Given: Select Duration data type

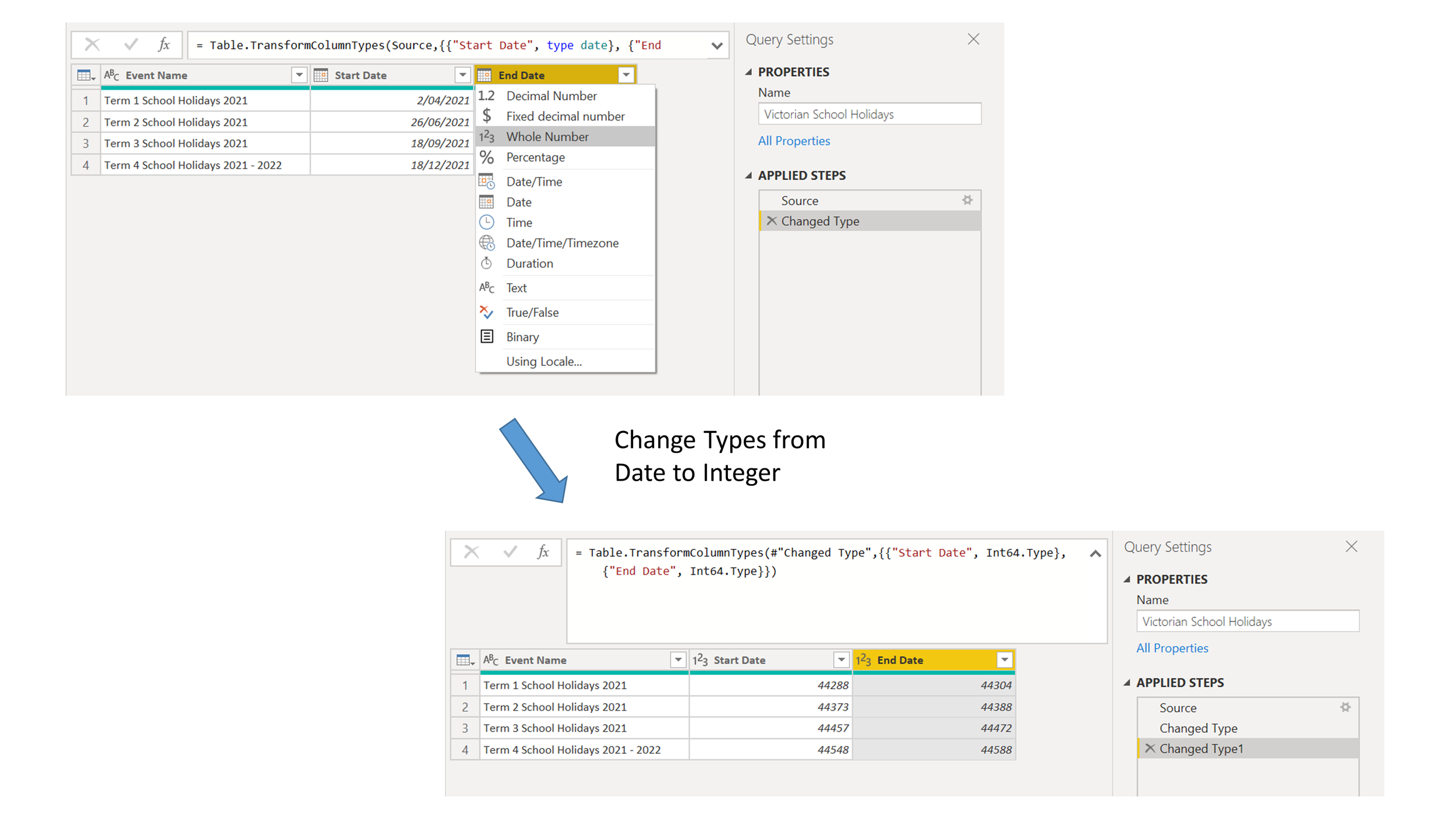Looking at the screenshot, I should pyautogui.click(x=566, y=263).
